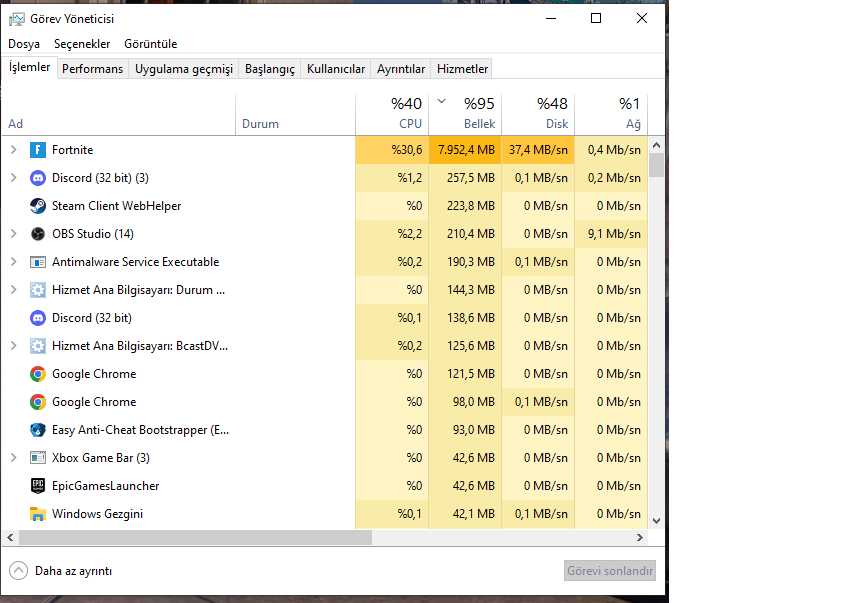Screen dimensions: 864x603
Task: Expand the OBS Studio (14) group
Action: pyautogui.click(x=14, y=234)
